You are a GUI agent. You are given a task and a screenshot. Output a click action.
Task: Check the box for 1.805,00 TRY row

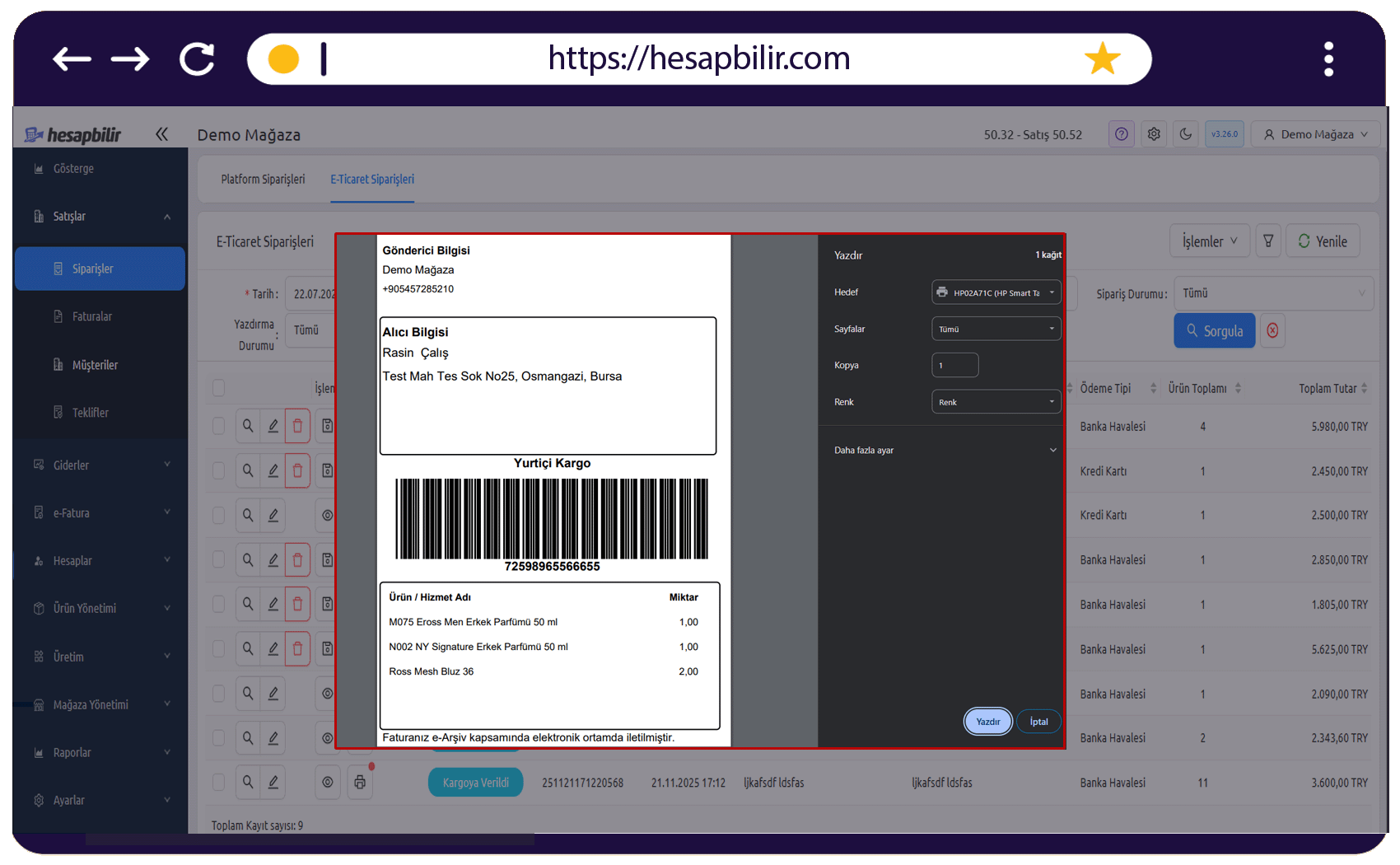pyautogui.click(x=218, y=604)
